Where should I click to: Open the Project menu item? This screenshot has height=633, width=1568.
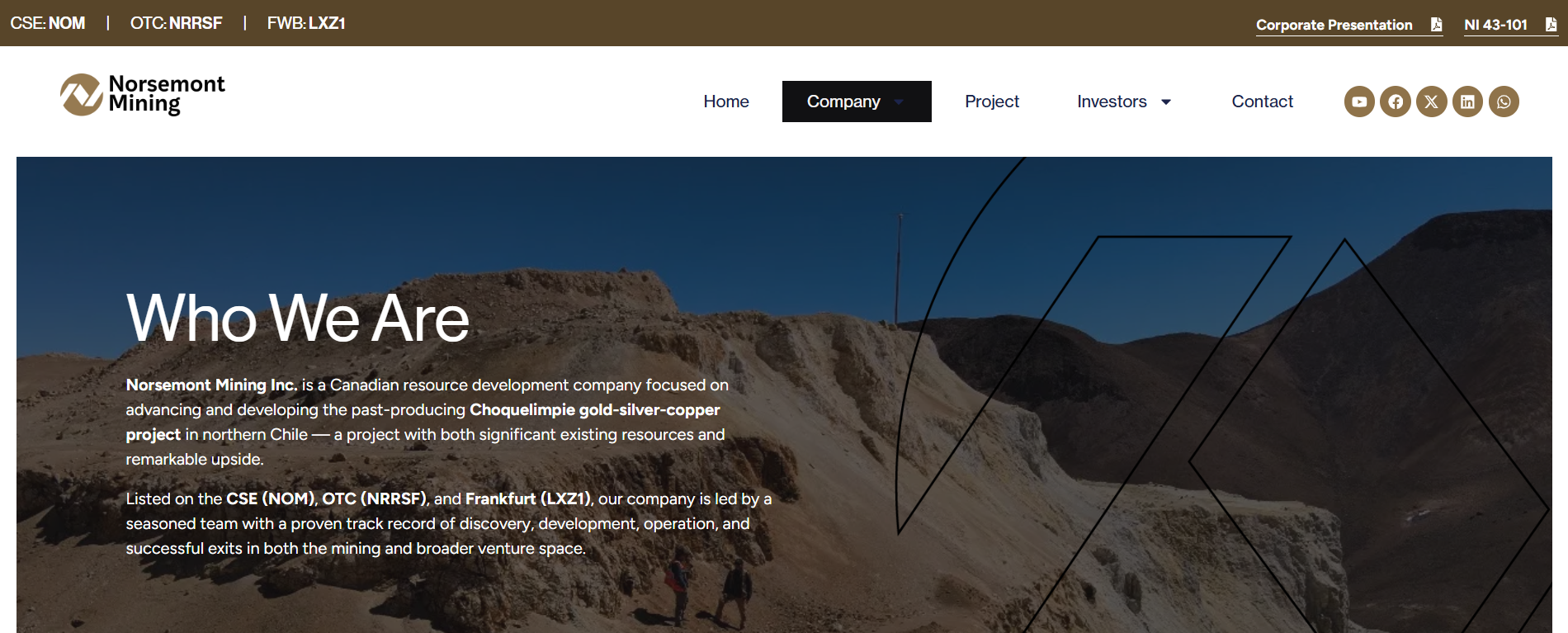click(992, 102)
